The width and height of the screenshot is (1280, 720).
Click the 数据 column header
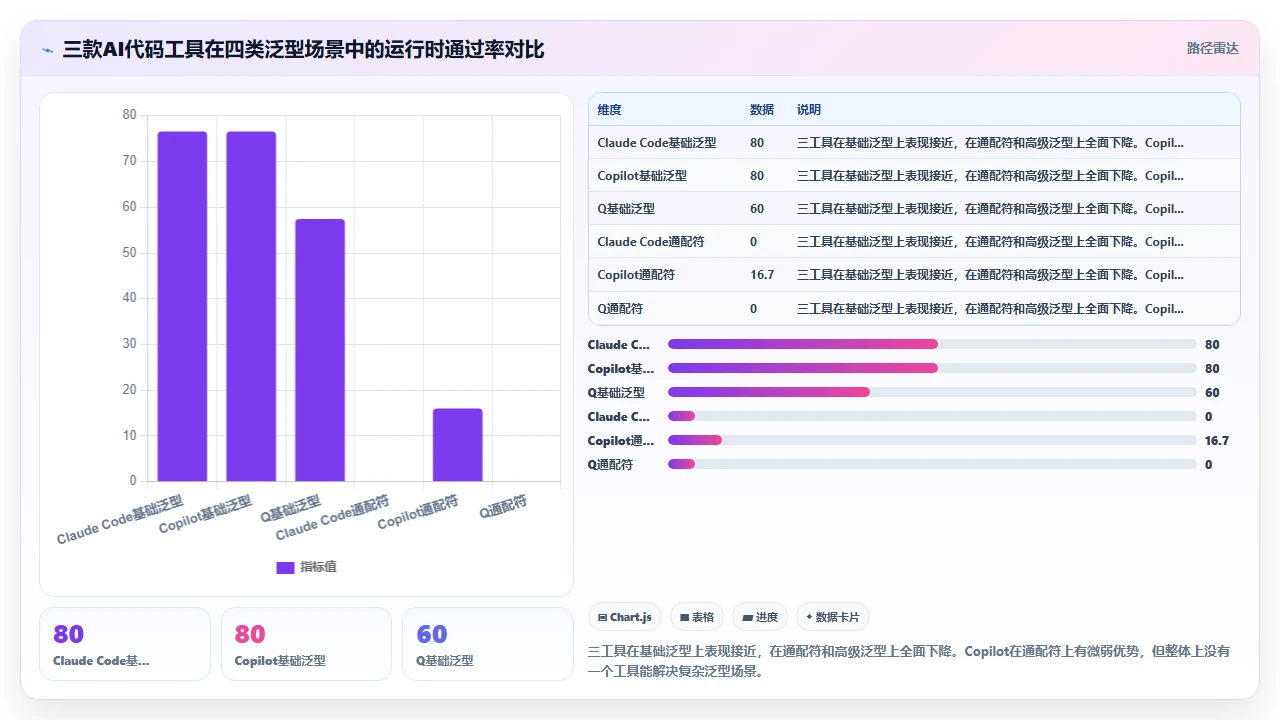point(762,110)
